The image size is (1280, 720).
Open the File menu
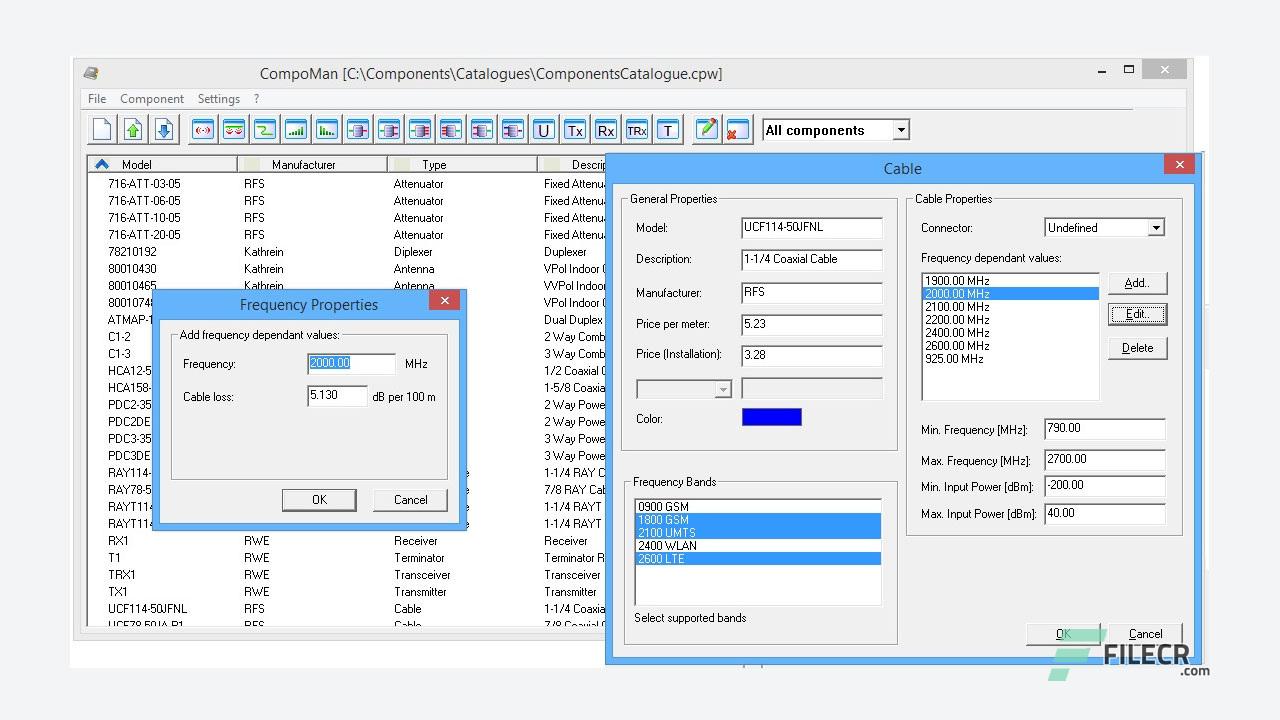(x=97, y=99)
